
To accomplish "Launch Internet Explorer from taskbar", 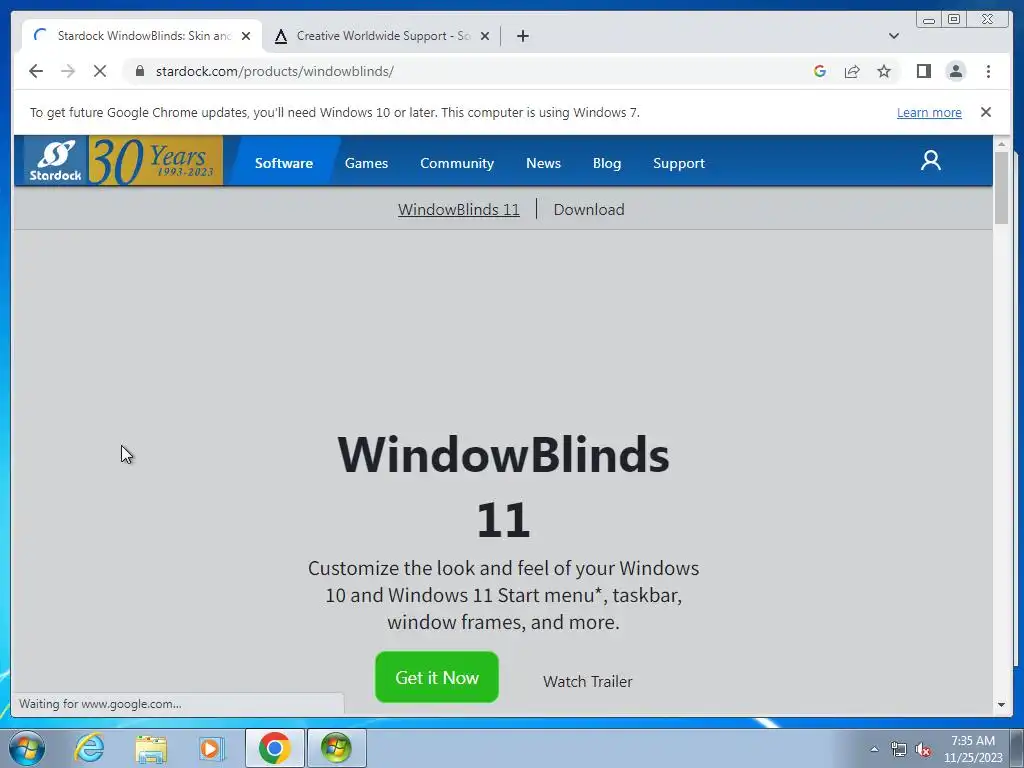I will pos(89,748).
